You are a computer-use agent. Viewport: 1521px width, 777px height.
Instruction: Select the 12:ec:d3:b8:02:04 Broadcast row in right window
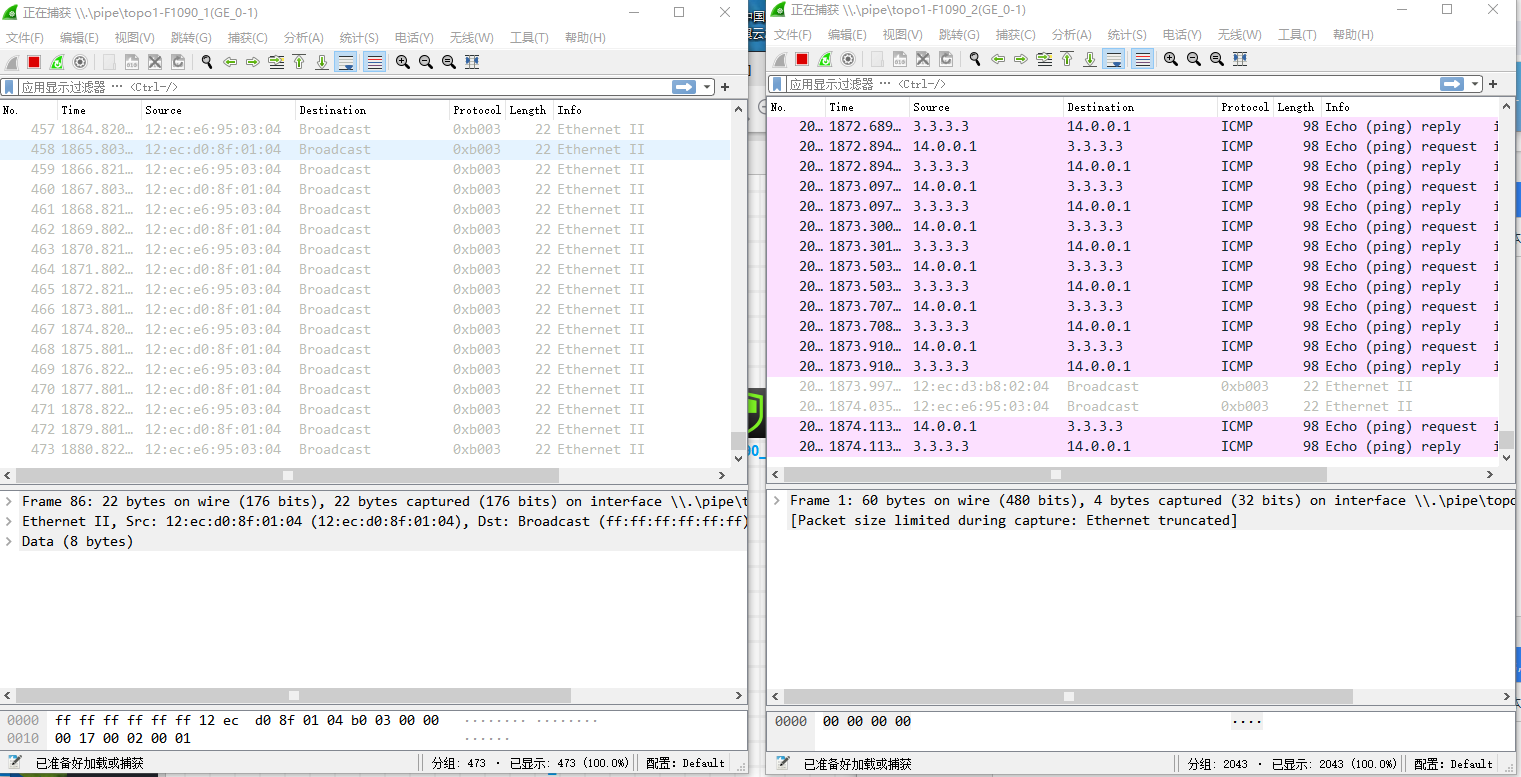[1133, 386]
